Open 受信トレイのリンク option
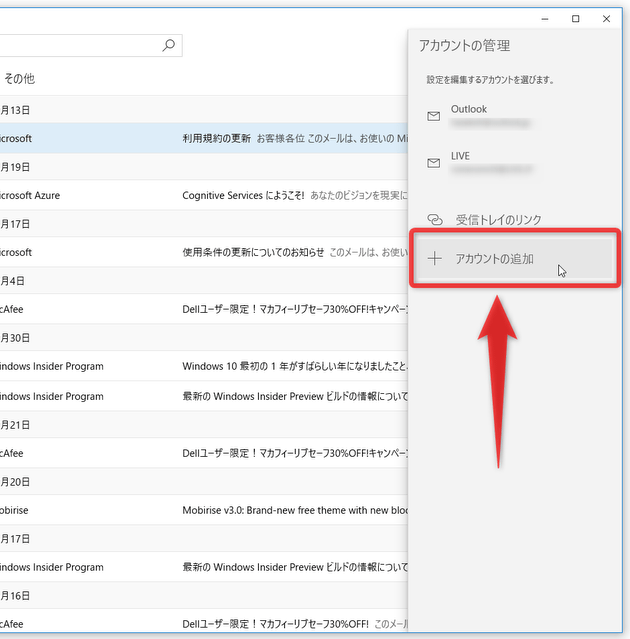Image resolution: width=630 pixels, height=639 pixels. [515, 220]
